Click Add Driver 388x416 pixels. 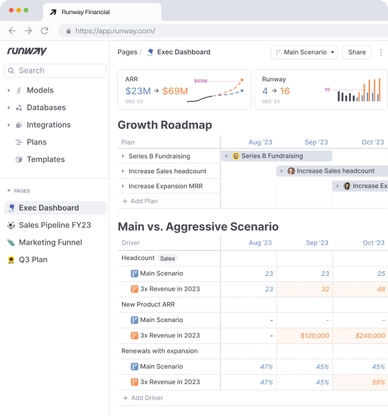(x=143, y=398)
